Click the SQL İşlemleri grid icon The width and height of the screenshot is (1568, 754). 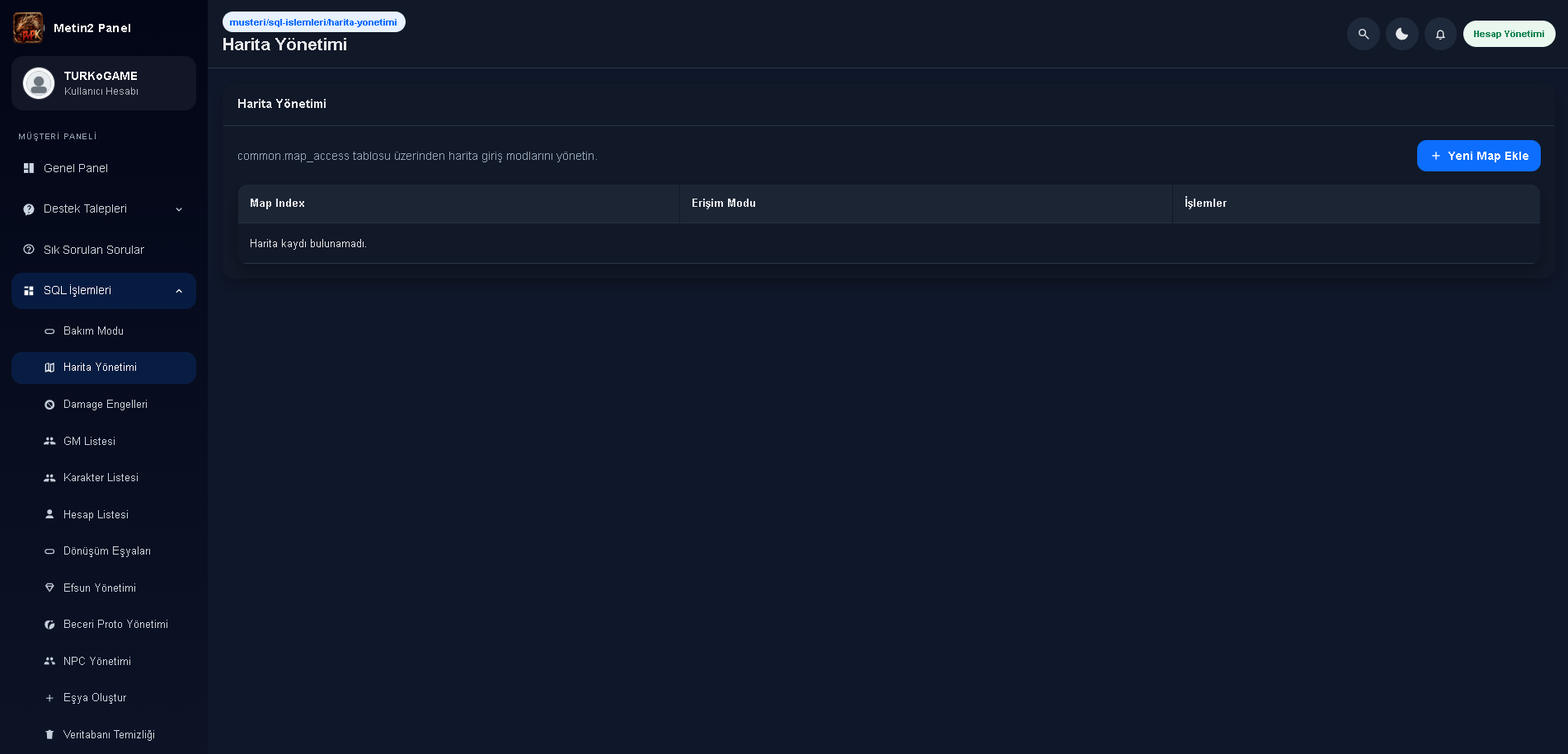click(x=29, y=291)
